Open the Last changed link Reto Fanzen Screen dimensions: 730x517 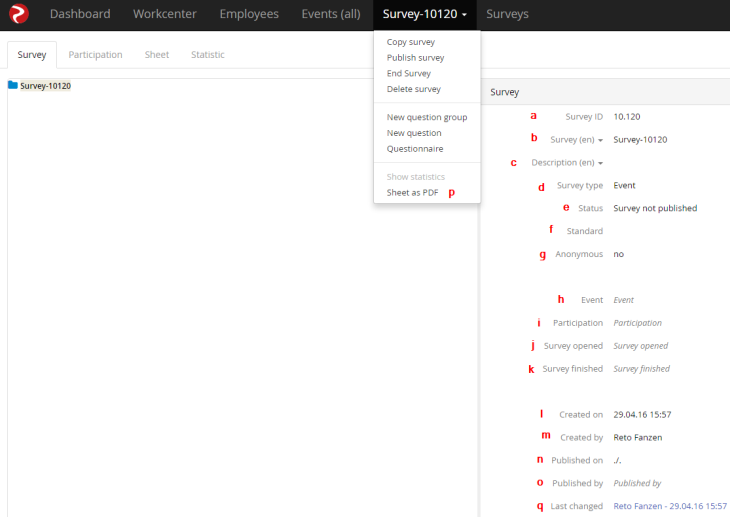tap(670, 506)
